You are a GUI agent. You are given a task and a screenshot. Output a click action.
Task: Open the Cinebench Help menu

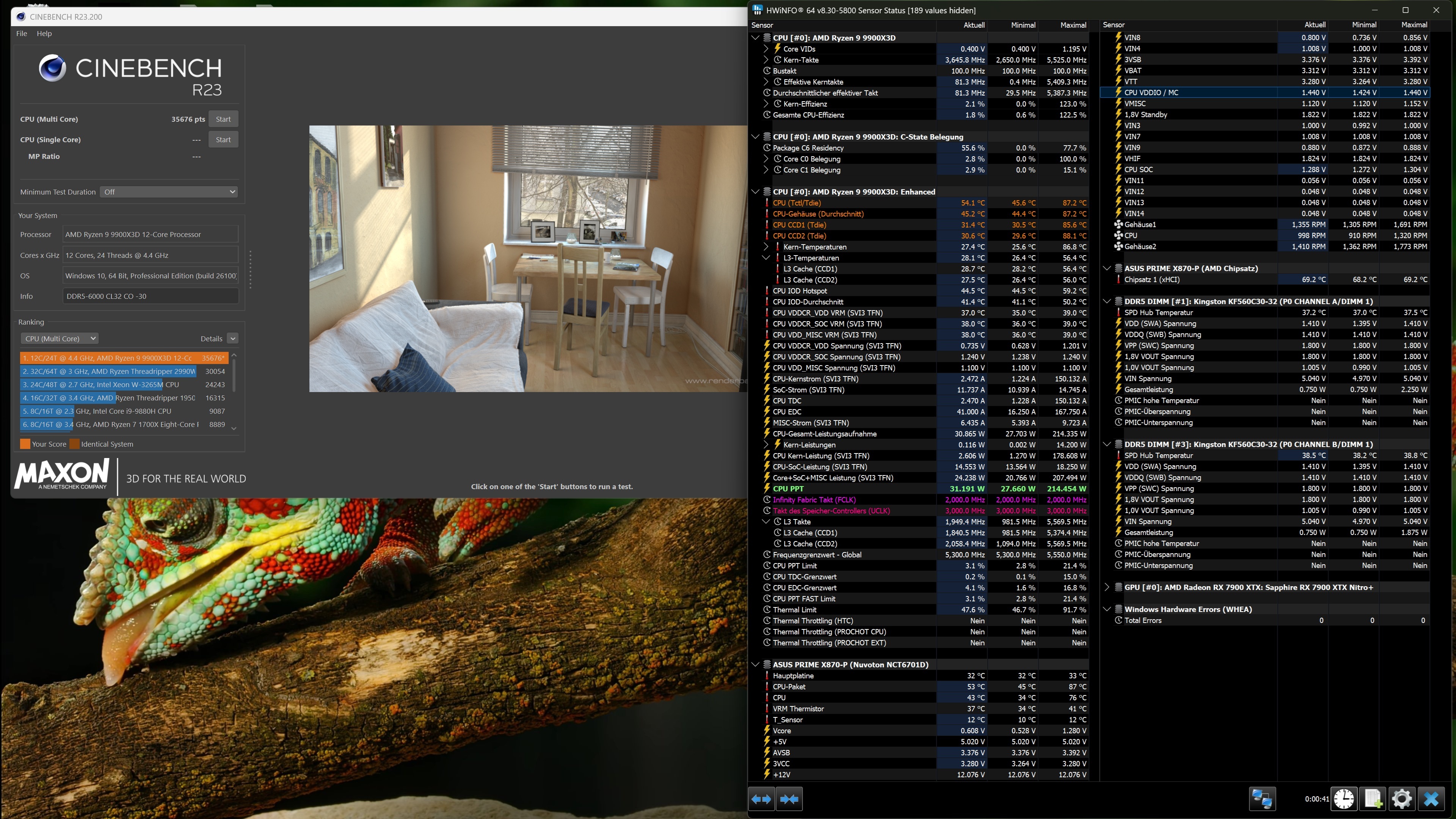pyautogui.click(x=44, y=33)
